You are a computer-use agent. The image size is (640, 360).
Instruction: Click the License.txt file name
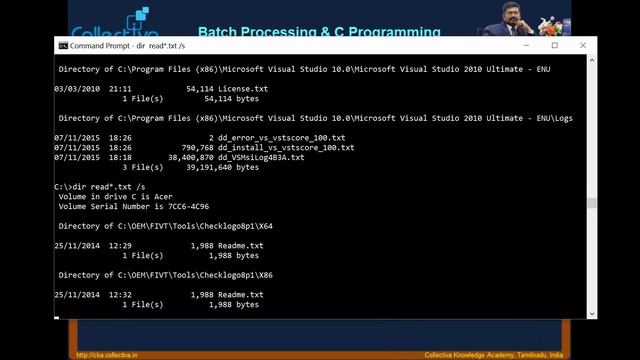pyautogui.click(x=243, y=89)
